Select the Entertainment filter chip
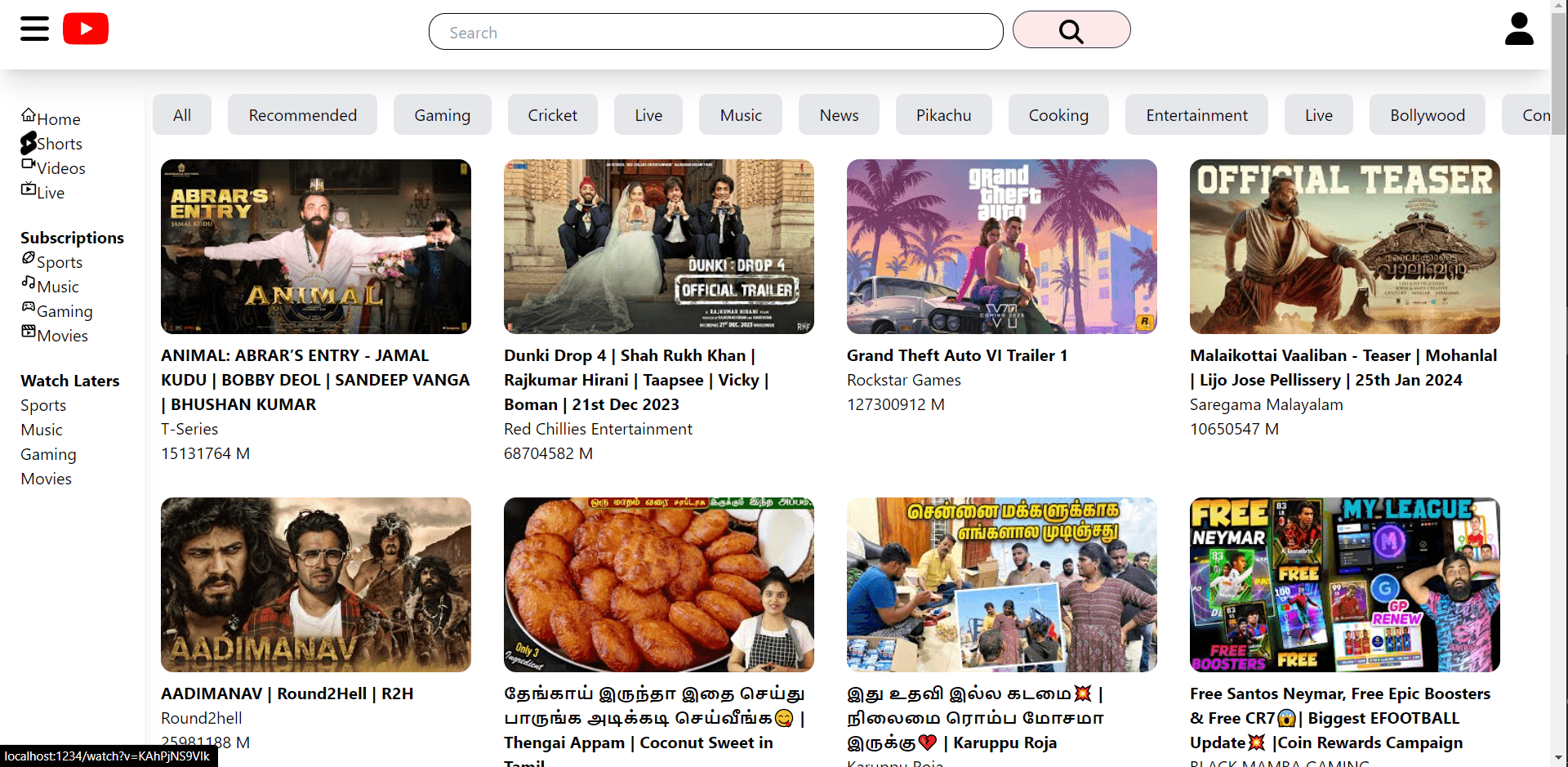1568x767 pixels. coord(1197,115)
